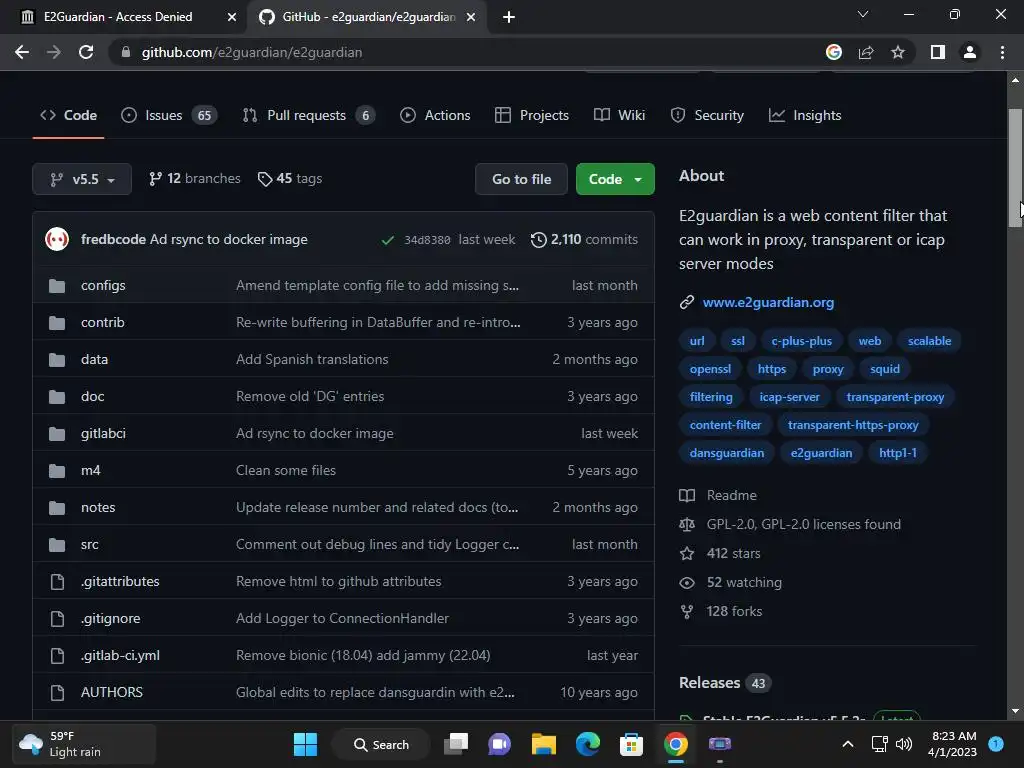
Task: Open the notes folder
Action: (x=98, y=507)
